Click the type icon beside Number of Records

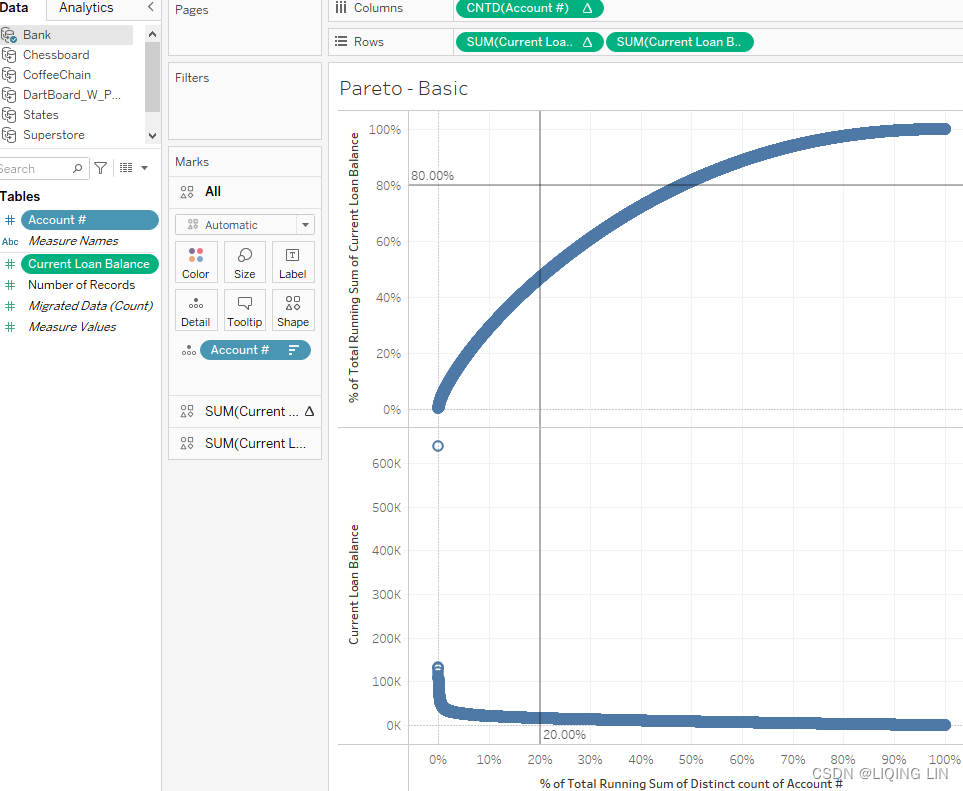(10, 285)
